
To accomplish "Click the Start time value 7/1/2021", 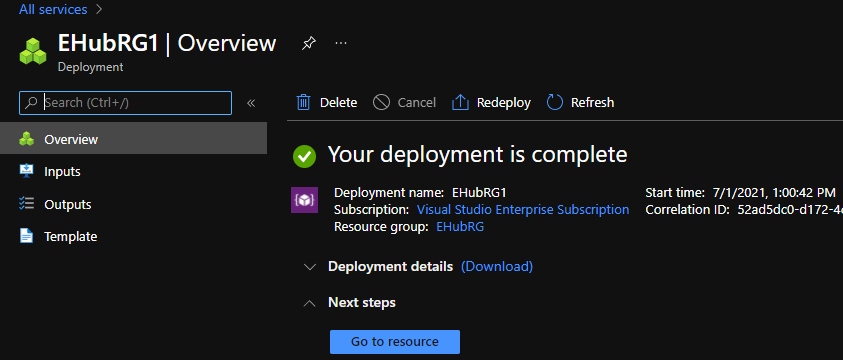I will point(773,192).
